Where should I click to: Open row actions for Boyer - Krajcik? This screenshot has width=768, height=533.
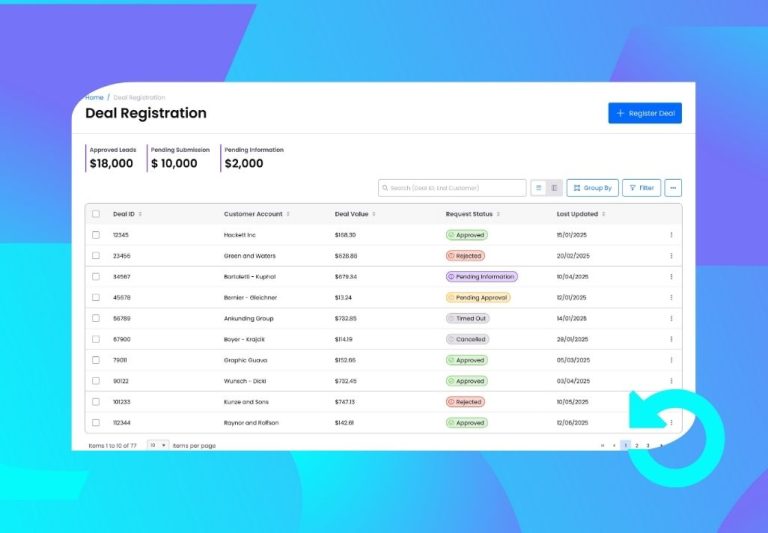click(x=671, y=339)
